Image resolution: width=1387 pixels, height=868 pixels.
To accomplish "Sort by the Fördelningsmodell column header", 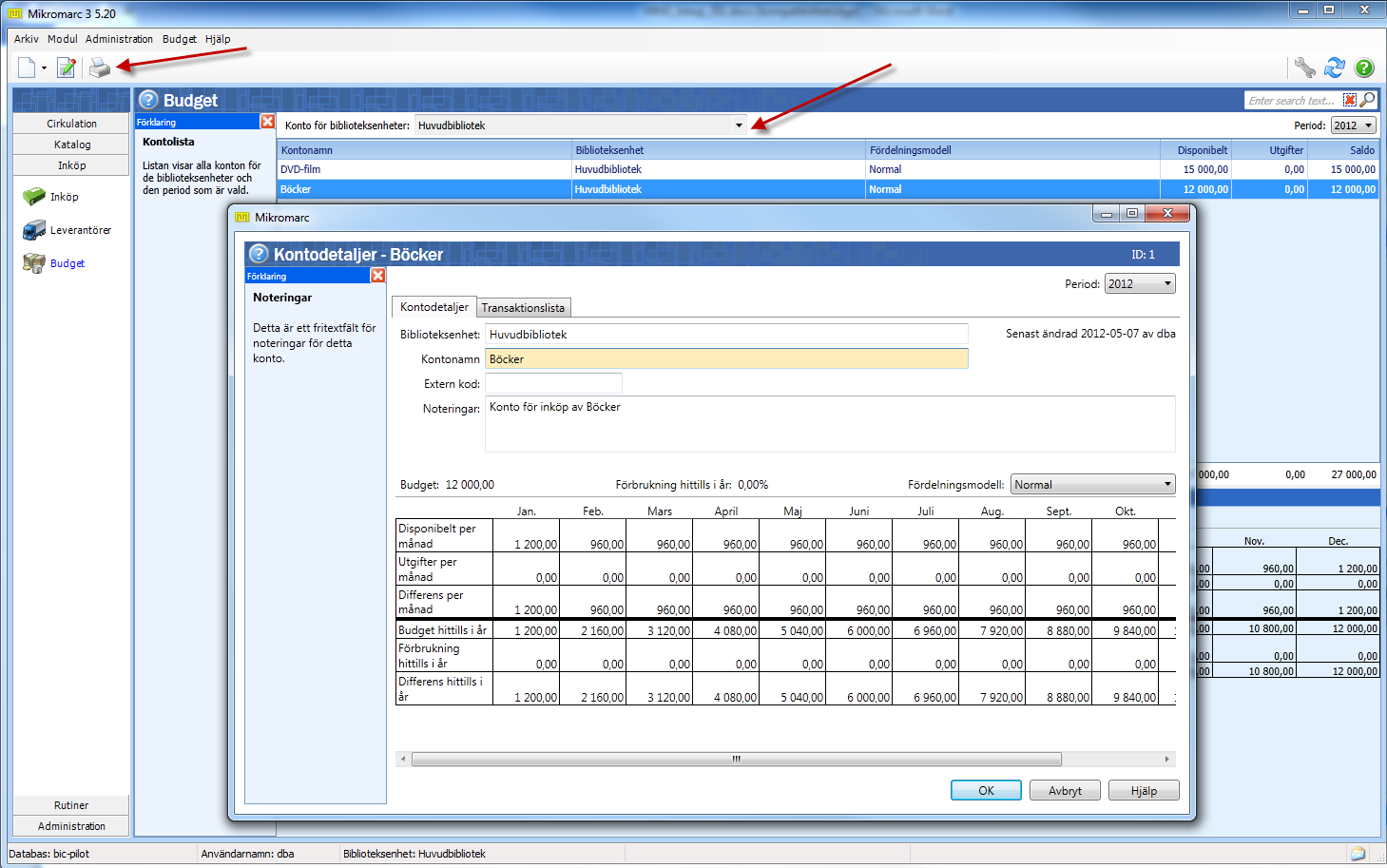I will coord(1012,150).
